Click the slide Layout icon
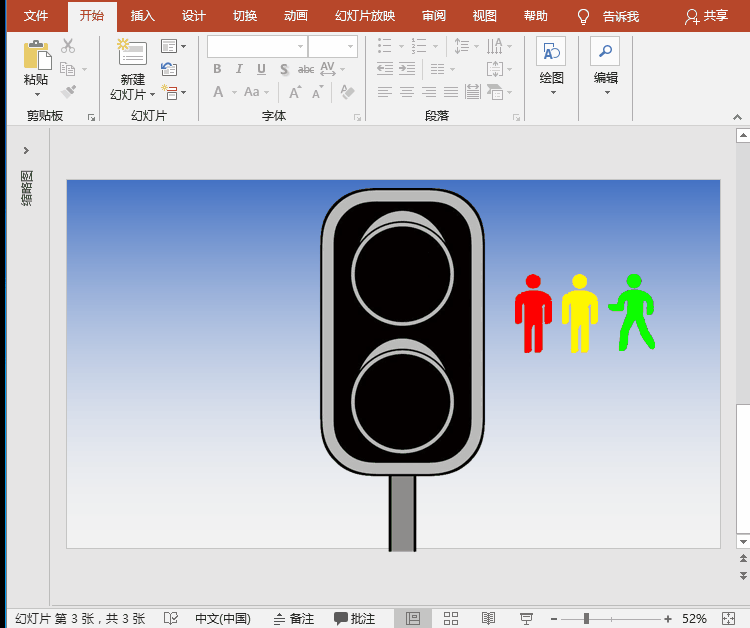Viewport: 750px width, 628px height. pos(169,46)
